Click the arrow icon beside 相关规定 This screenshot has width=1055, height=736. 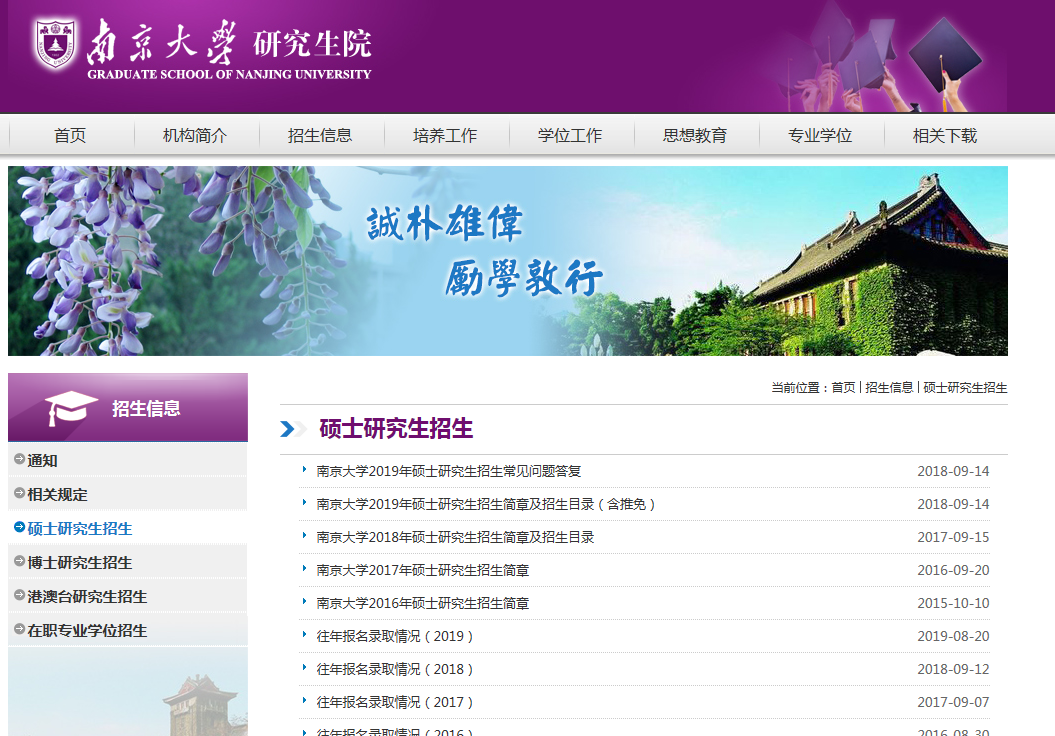pos(19,494)
